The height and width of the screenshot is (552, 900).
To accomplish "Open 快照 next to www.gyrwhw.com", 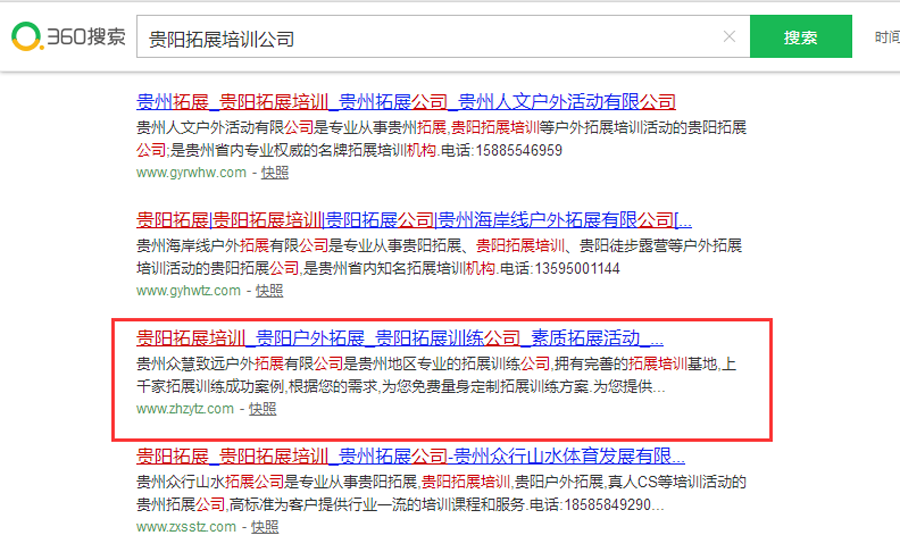I will [275, 172].
